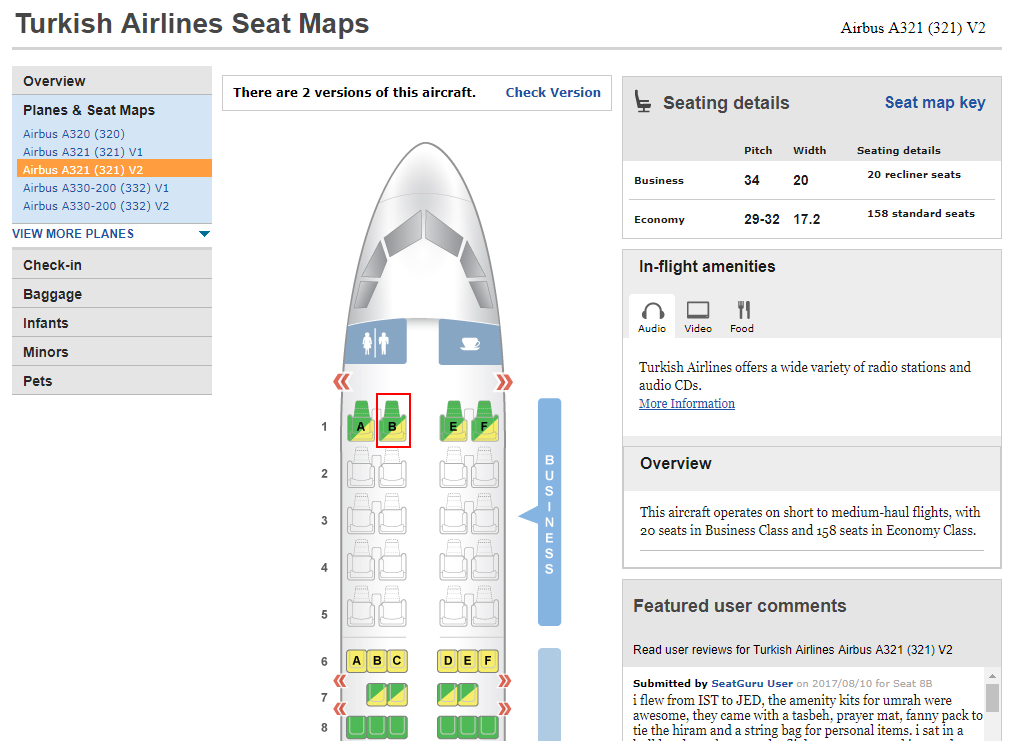Image resolution: width=1032 pixels, height=741 pixels.
Task: Select economy seat 6F
Action: pyautogui.click(x=488, y=661)
